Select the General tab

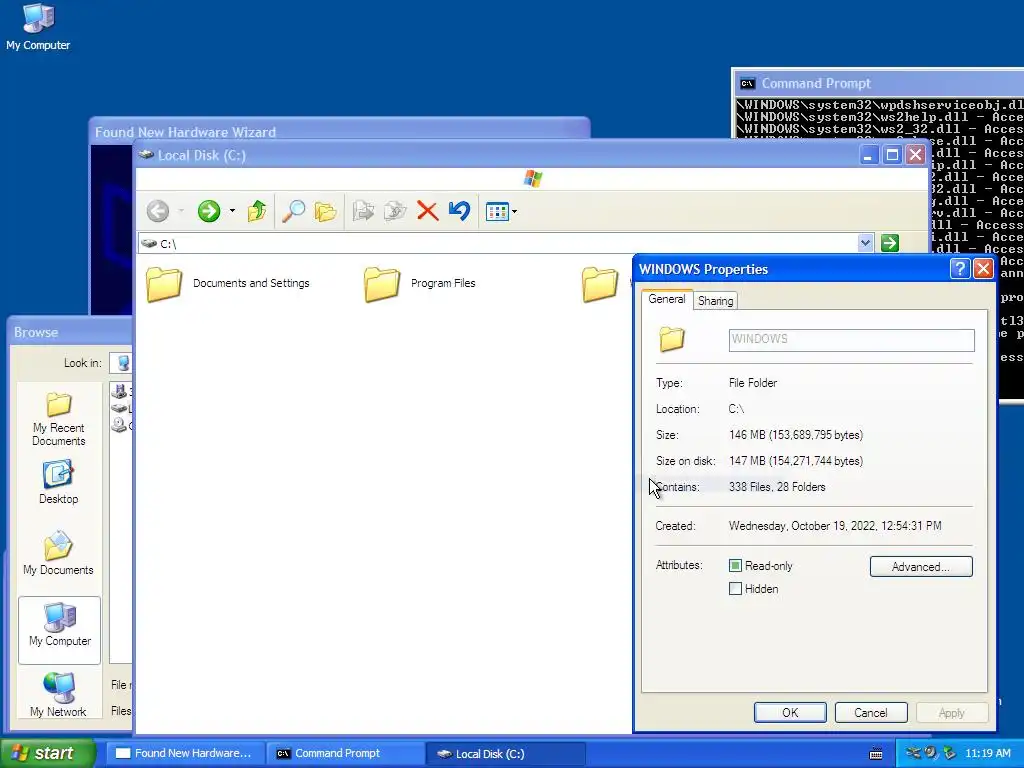[667, 299]
